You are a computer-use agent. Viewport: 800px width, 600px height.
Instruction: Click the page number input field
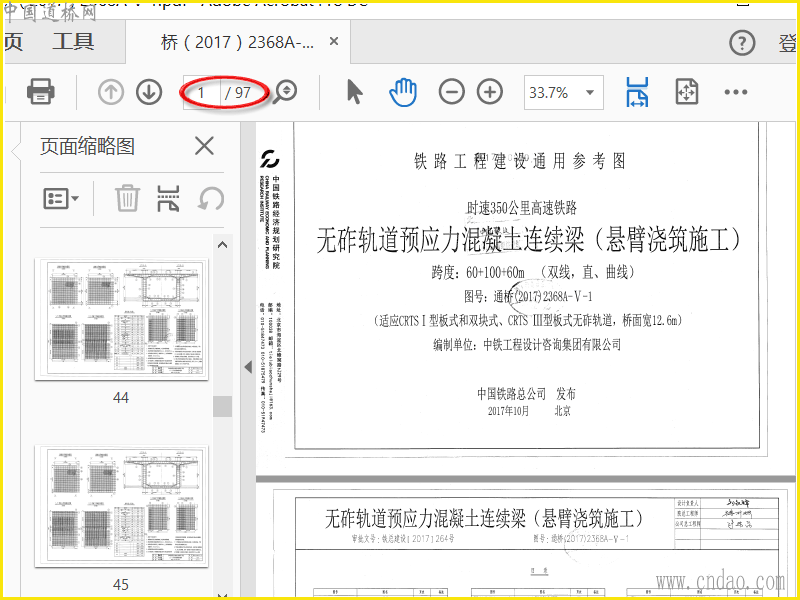point(202,92)
